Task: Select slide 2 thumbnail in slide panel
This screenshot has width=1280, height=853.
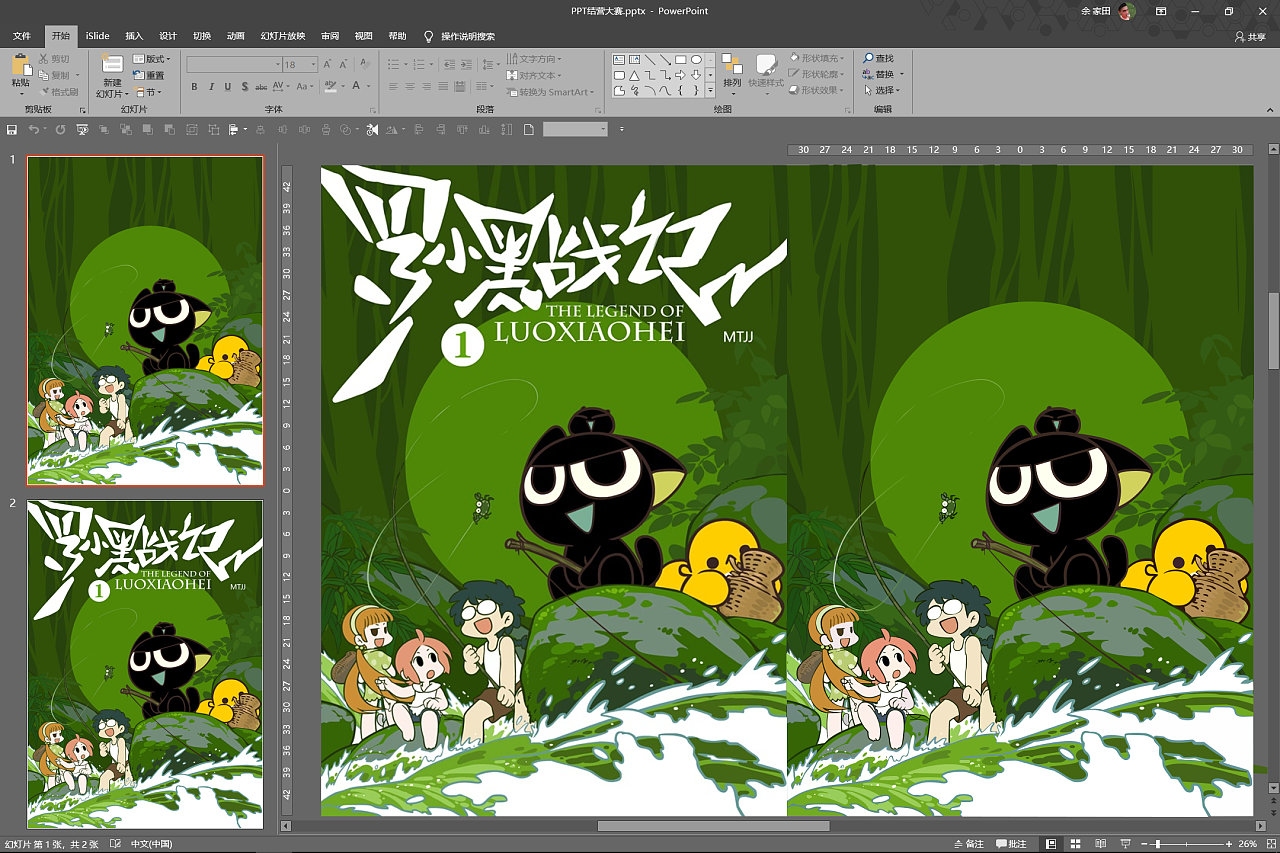Action: [x=145, y=664]
